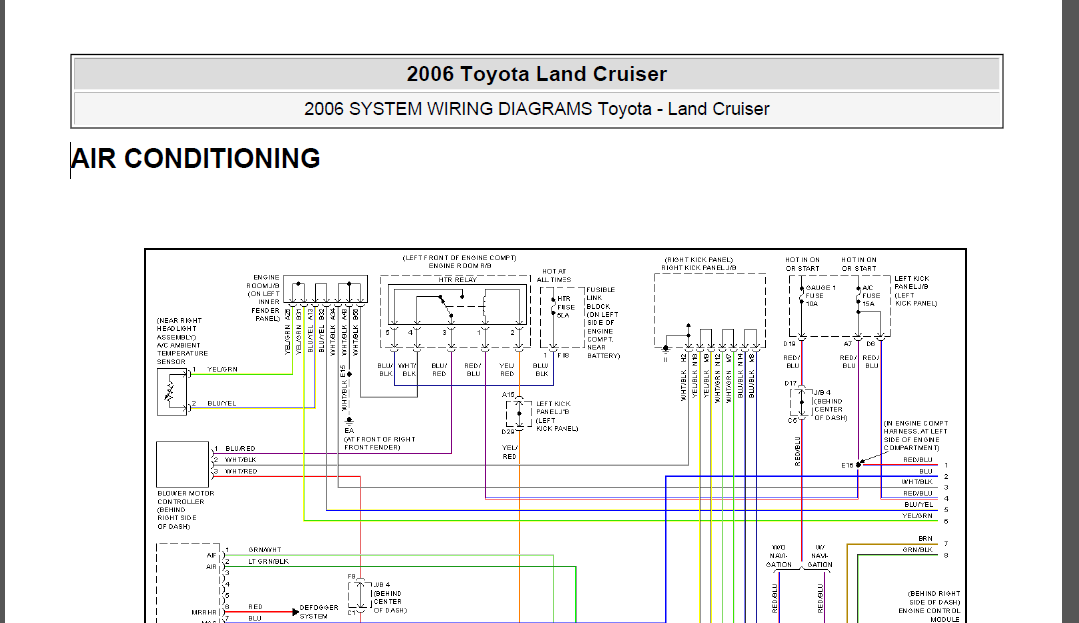Click the "EA" ground point label
This screenshot has height=623, width=1079.
coord(349,431)
